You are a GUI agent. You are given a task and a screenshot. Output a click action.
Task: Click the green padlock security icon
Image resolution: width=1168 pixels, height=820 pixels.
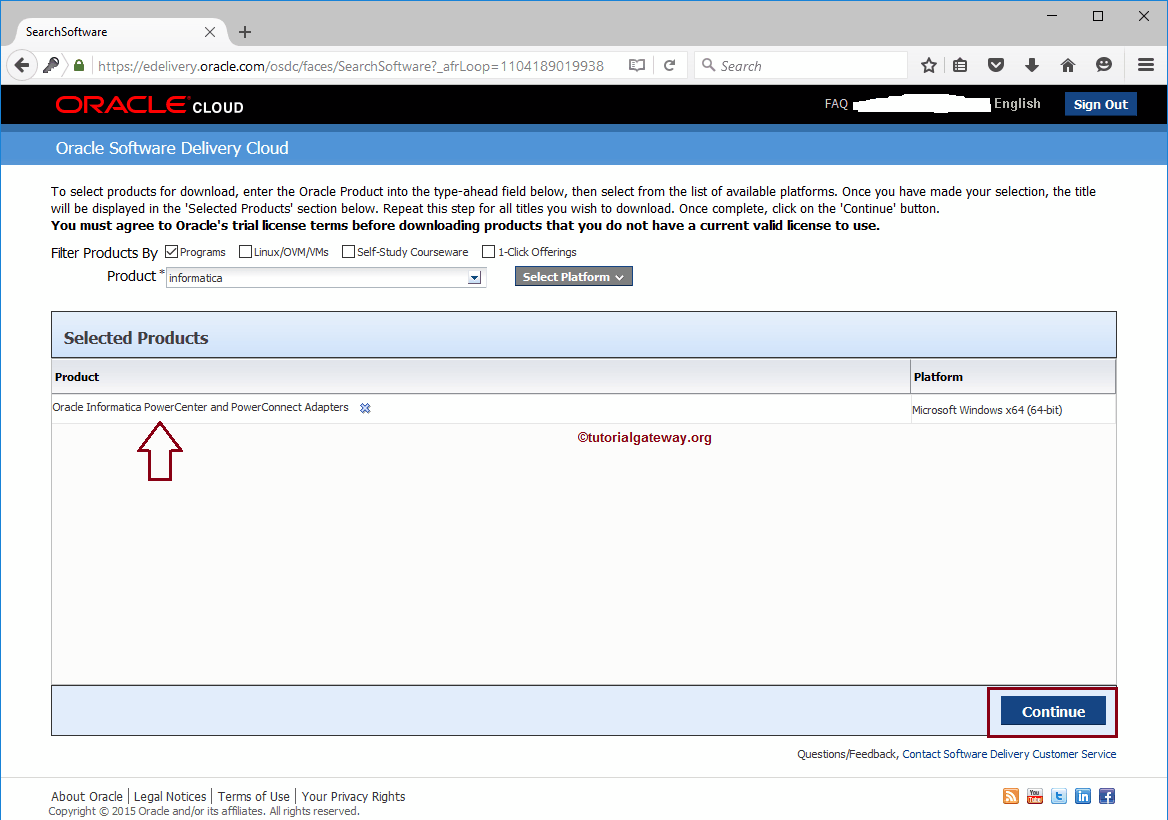pyautogui.click(x=79, y=66)
